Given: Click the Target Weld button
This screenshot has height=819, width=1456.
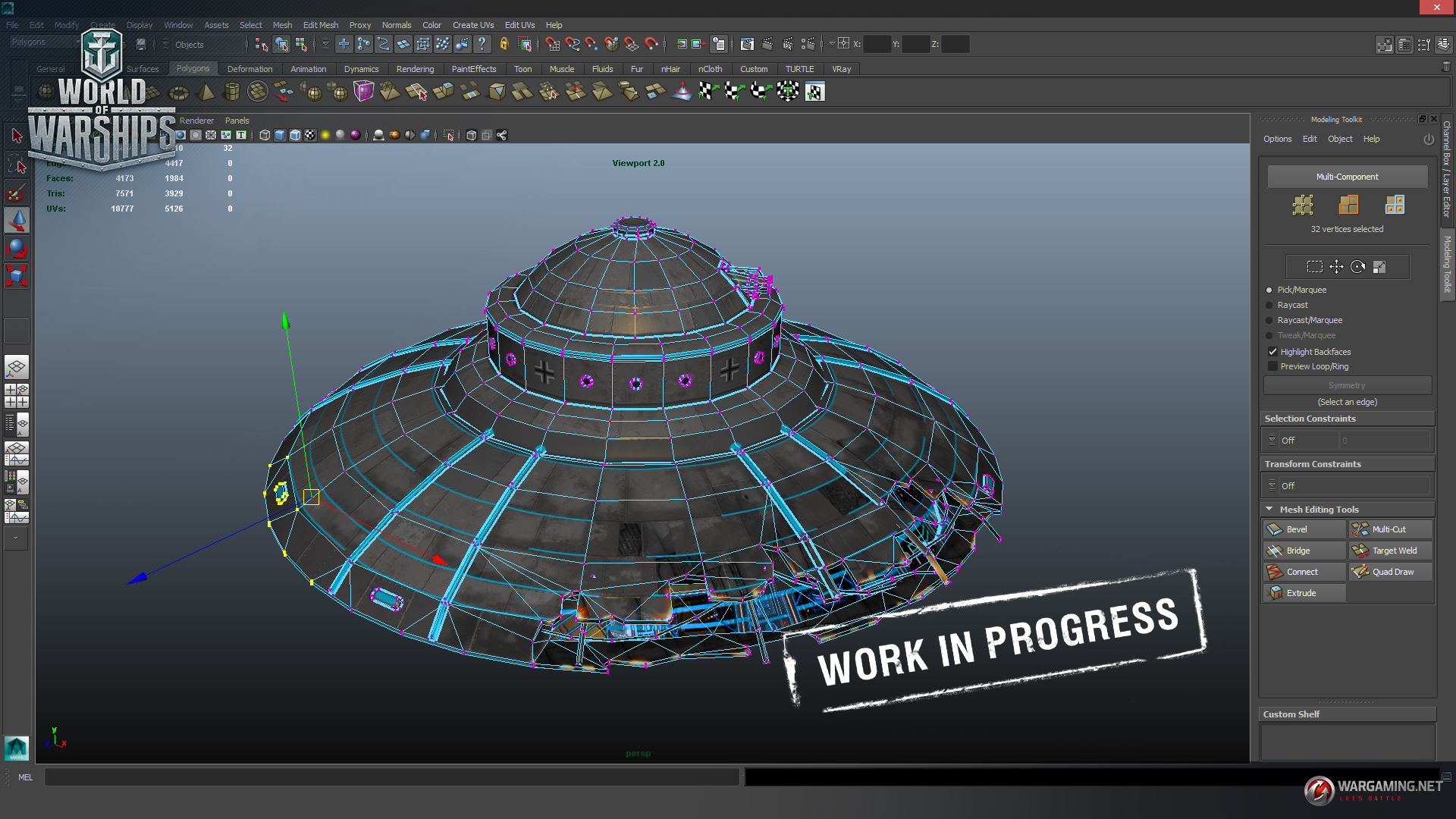Looking at the screenshot, I should click(1391, 551).
